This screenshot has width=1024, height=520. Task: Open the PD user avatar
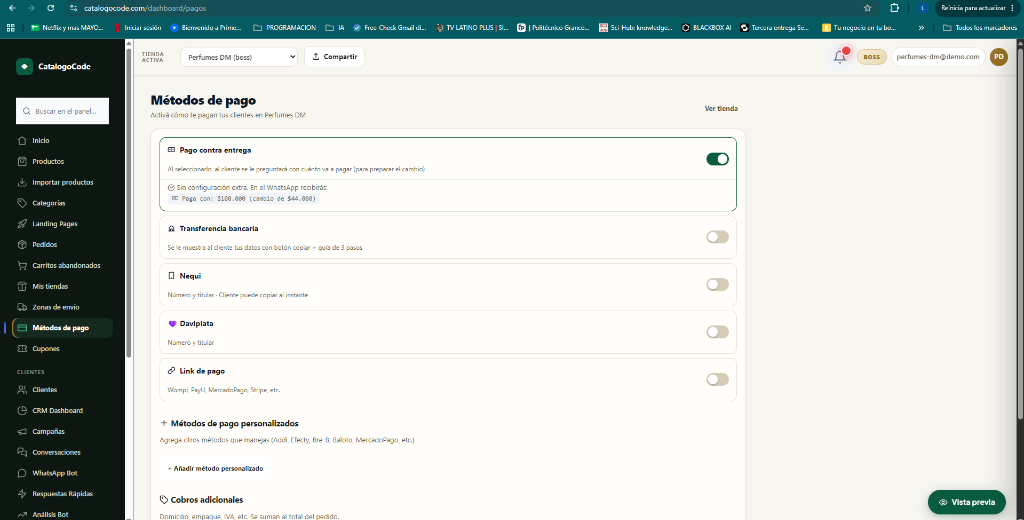pos(999,57)
